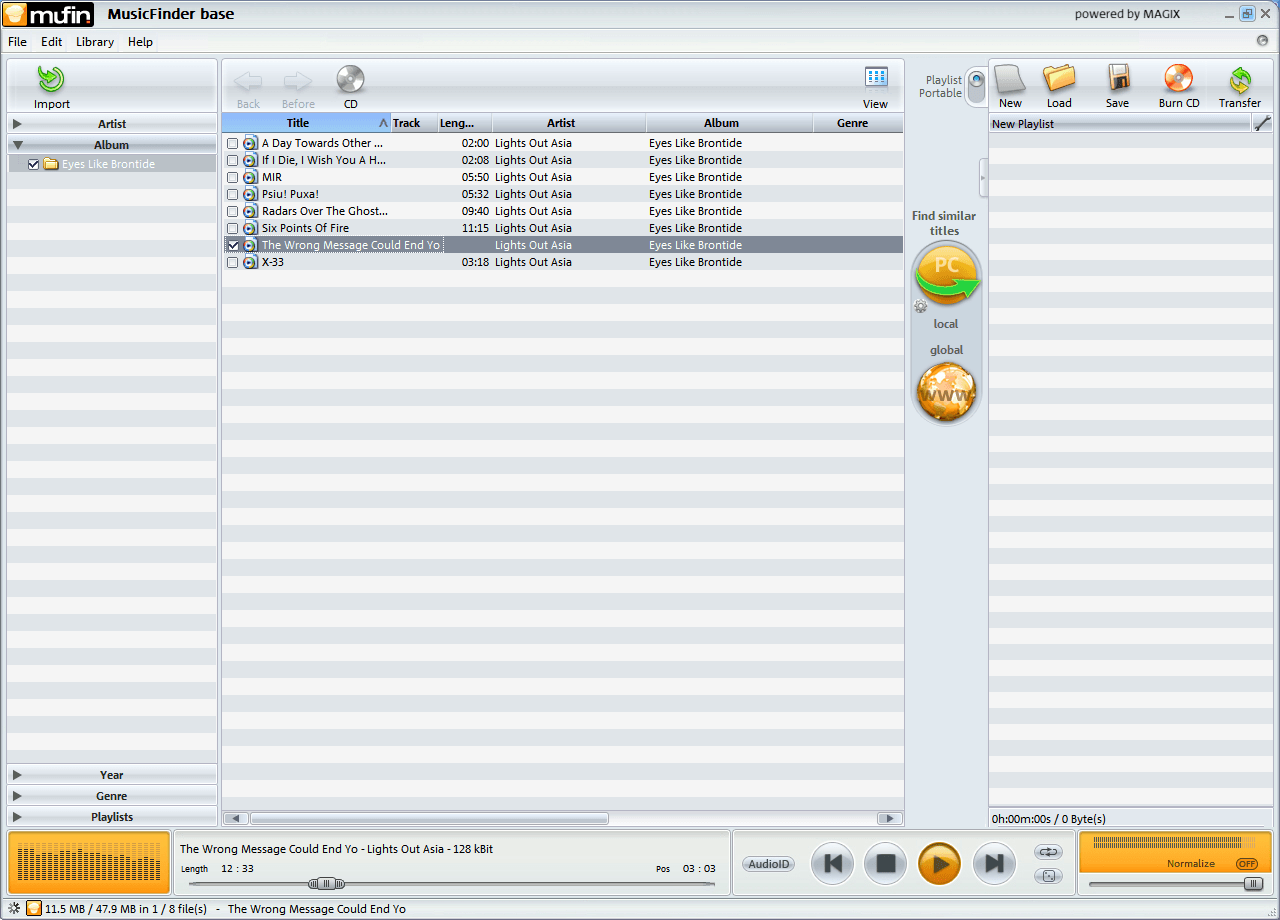Click the top-right online status icon

pos(1262,41)
